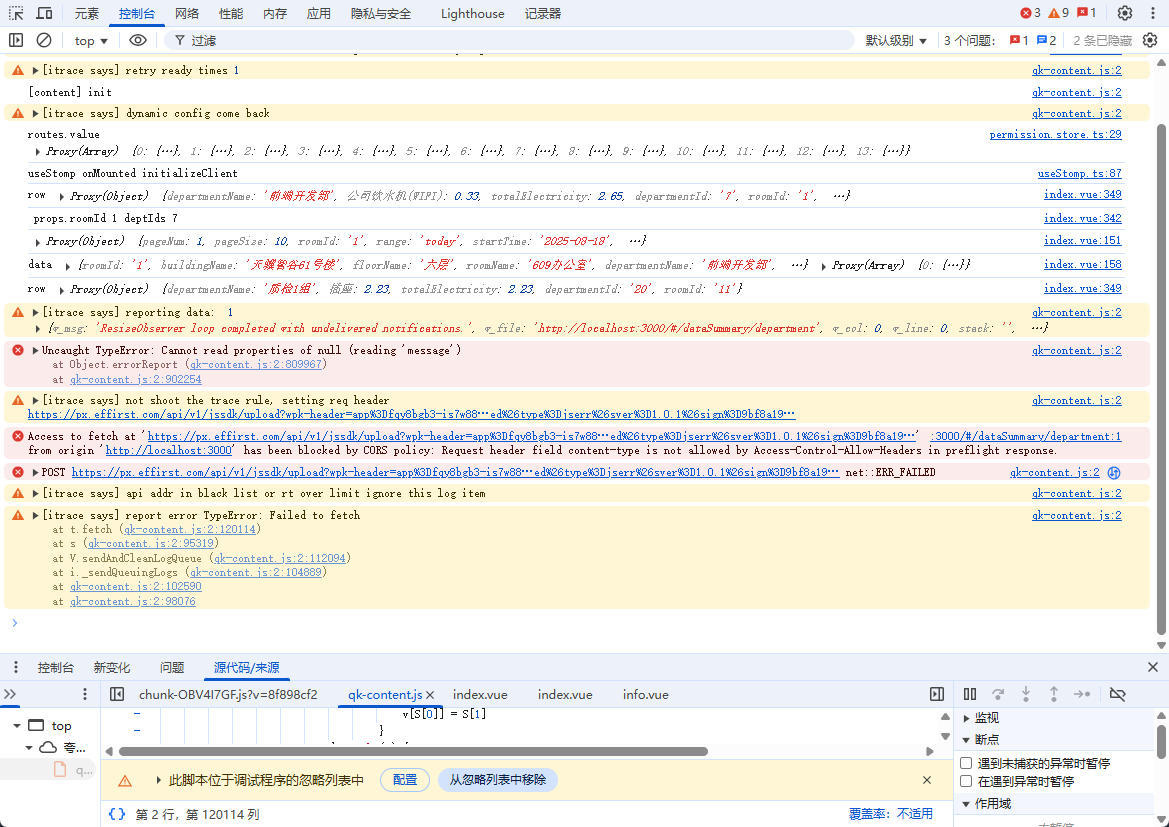The width and height of the screenshot is (1169, 827).
Task: Close the bottom drawer with X
Action: tap(1153, 667)
